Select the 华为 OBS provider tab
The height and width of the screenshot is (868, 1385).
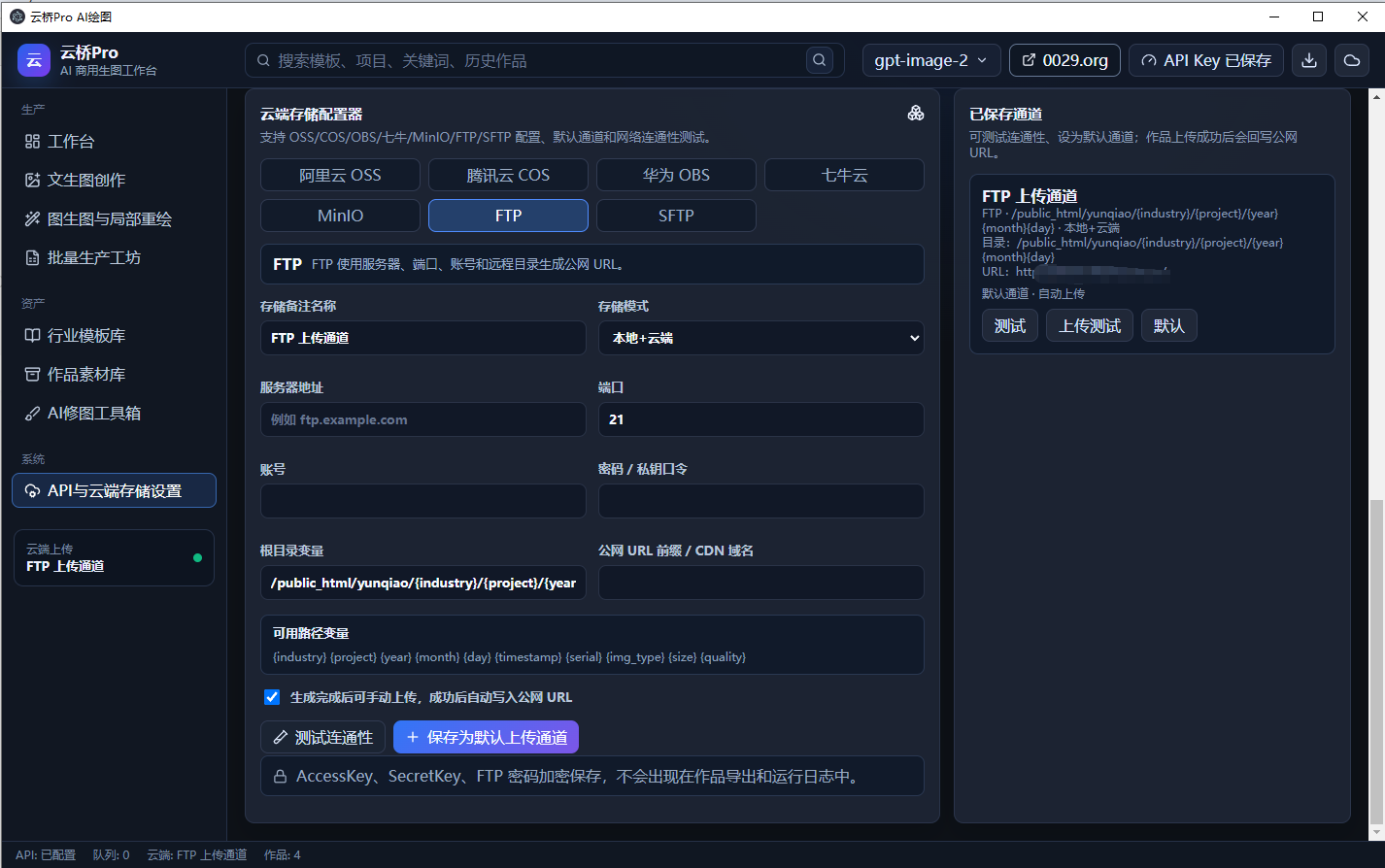click(676, 175)
